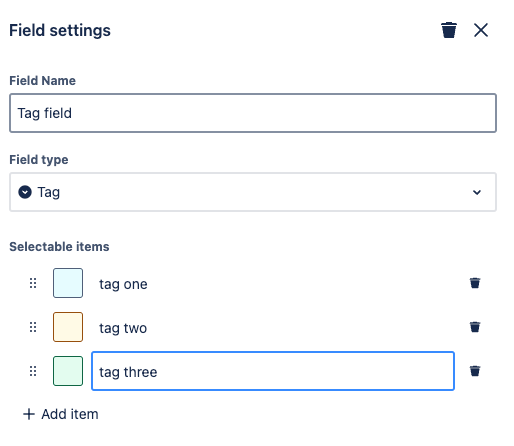Click the Tag type icon in dropdown
514x446 pixels.
point(25,192)
